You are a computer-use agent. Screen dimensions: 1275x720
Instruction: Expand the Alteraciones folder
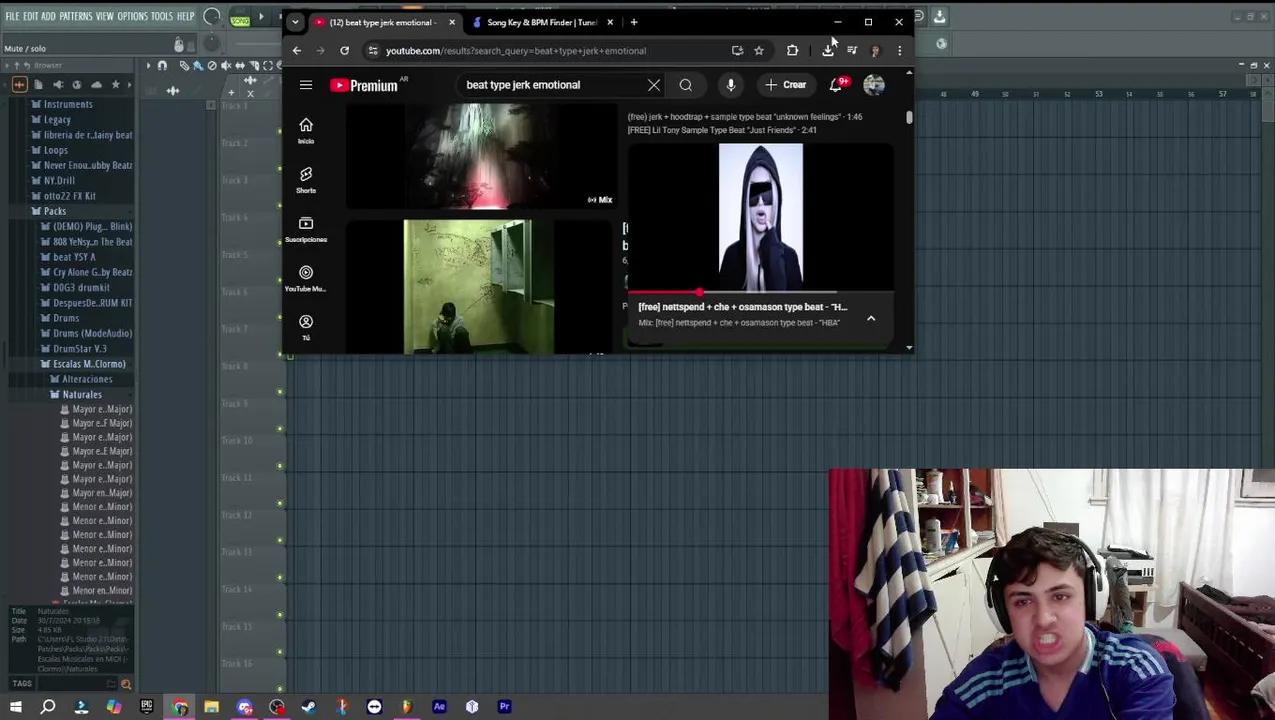click(82, 379)
